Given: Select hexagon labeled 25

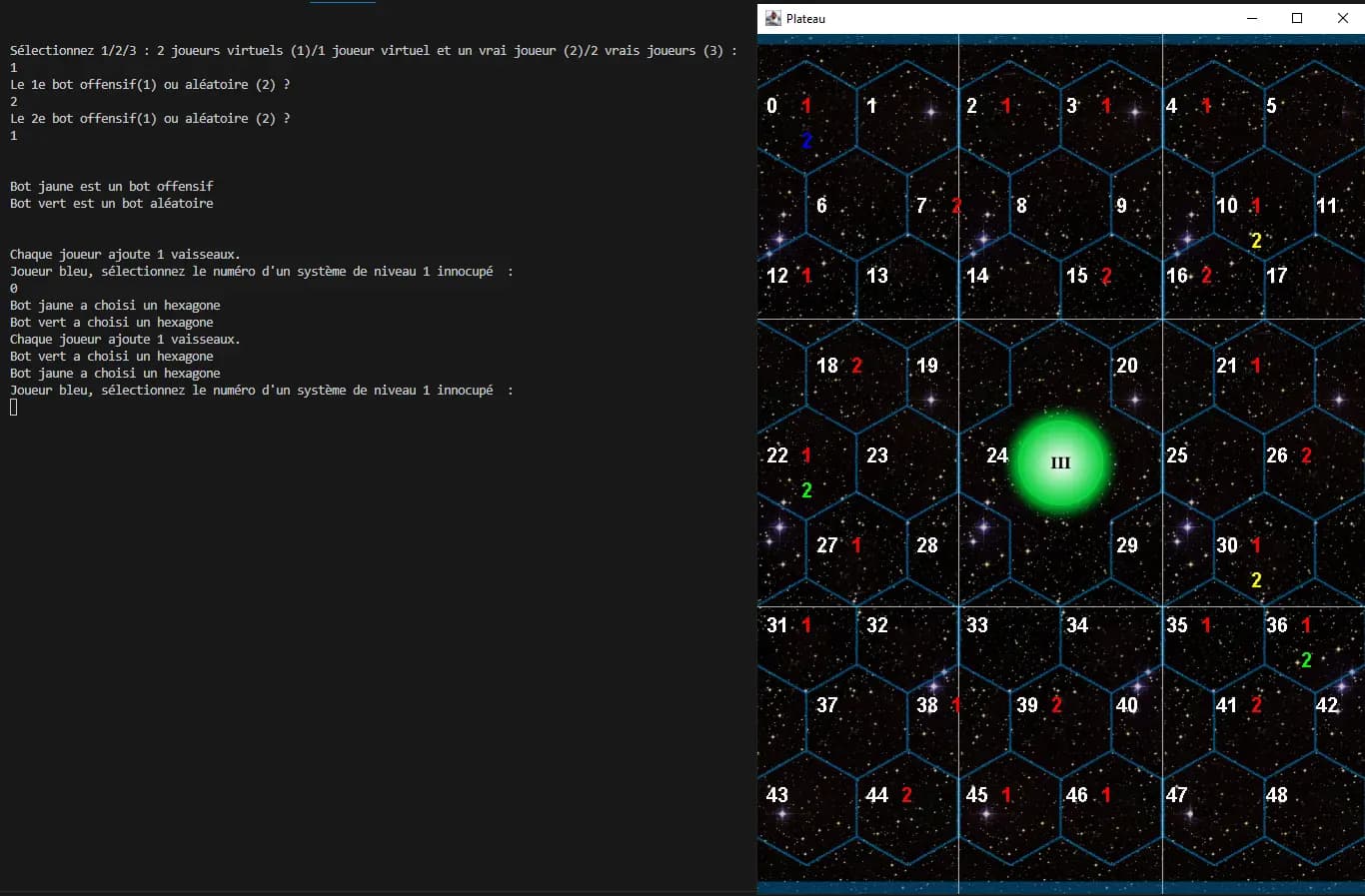Looking at the screenshot, I should click(x=1177, y=455).
